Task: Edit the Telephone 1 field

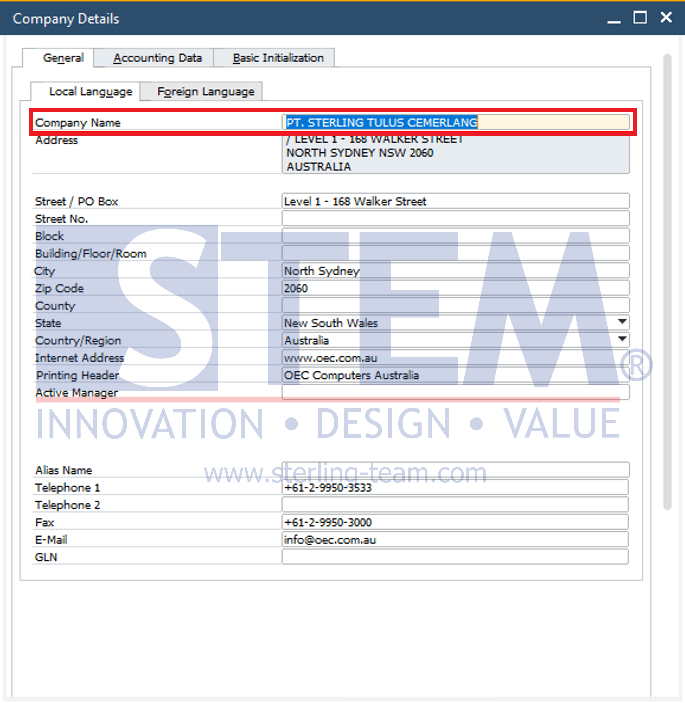Action: 455,487
